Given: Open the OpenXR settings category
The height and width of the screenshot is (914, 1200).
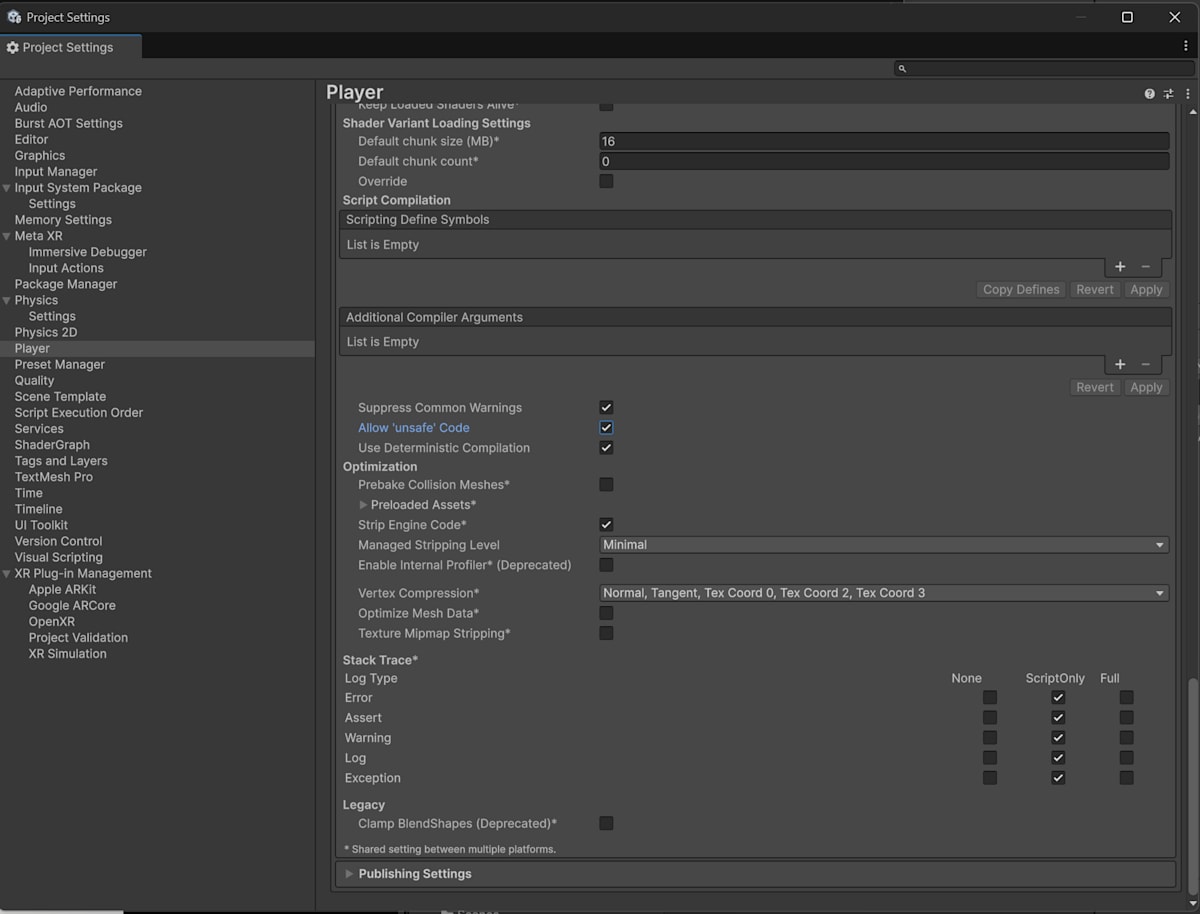Looking at the screenshot, I should [53, 622].
